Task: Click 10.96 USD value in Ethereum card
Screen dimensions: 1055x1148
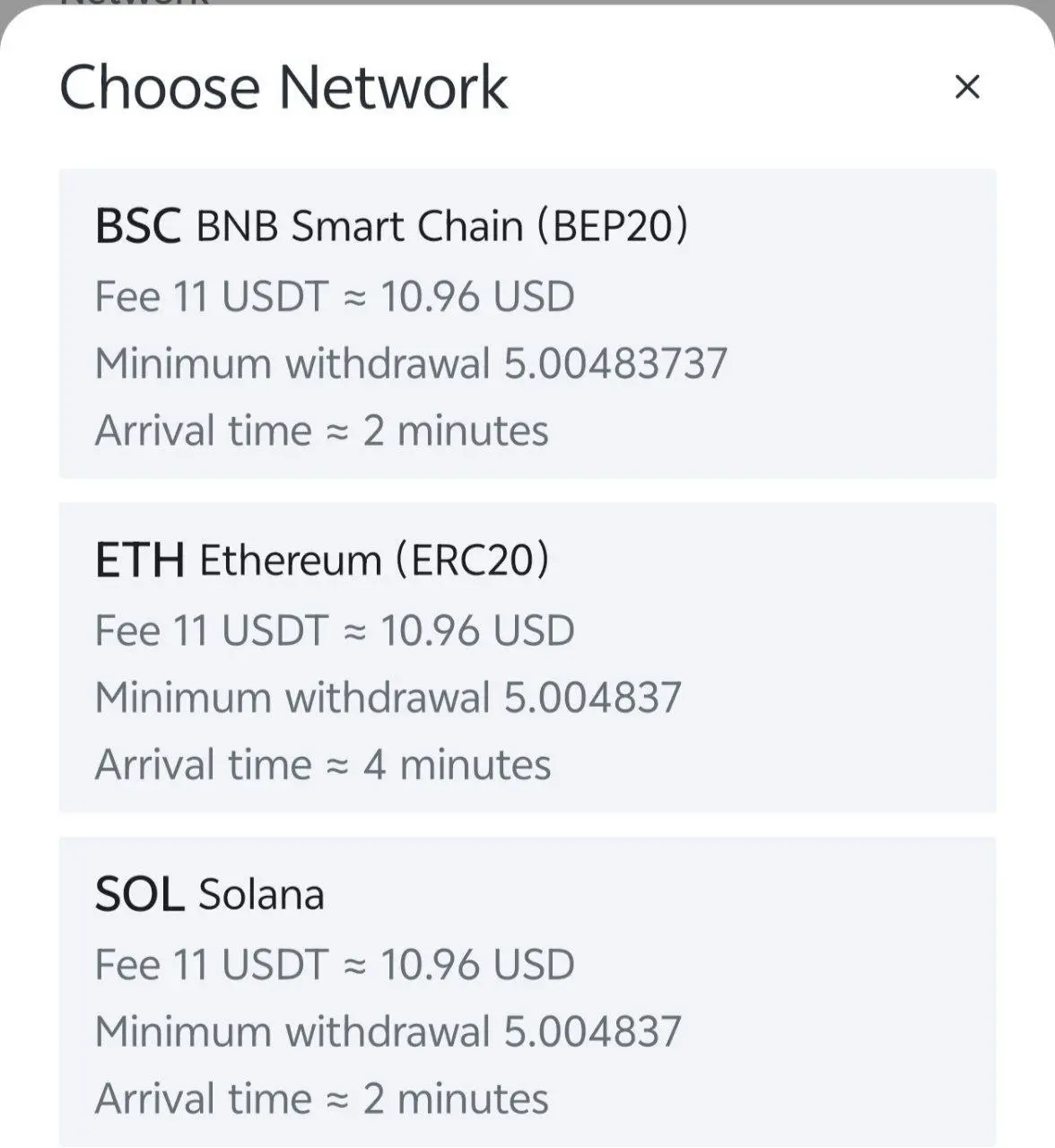Action: click(477, 631)
